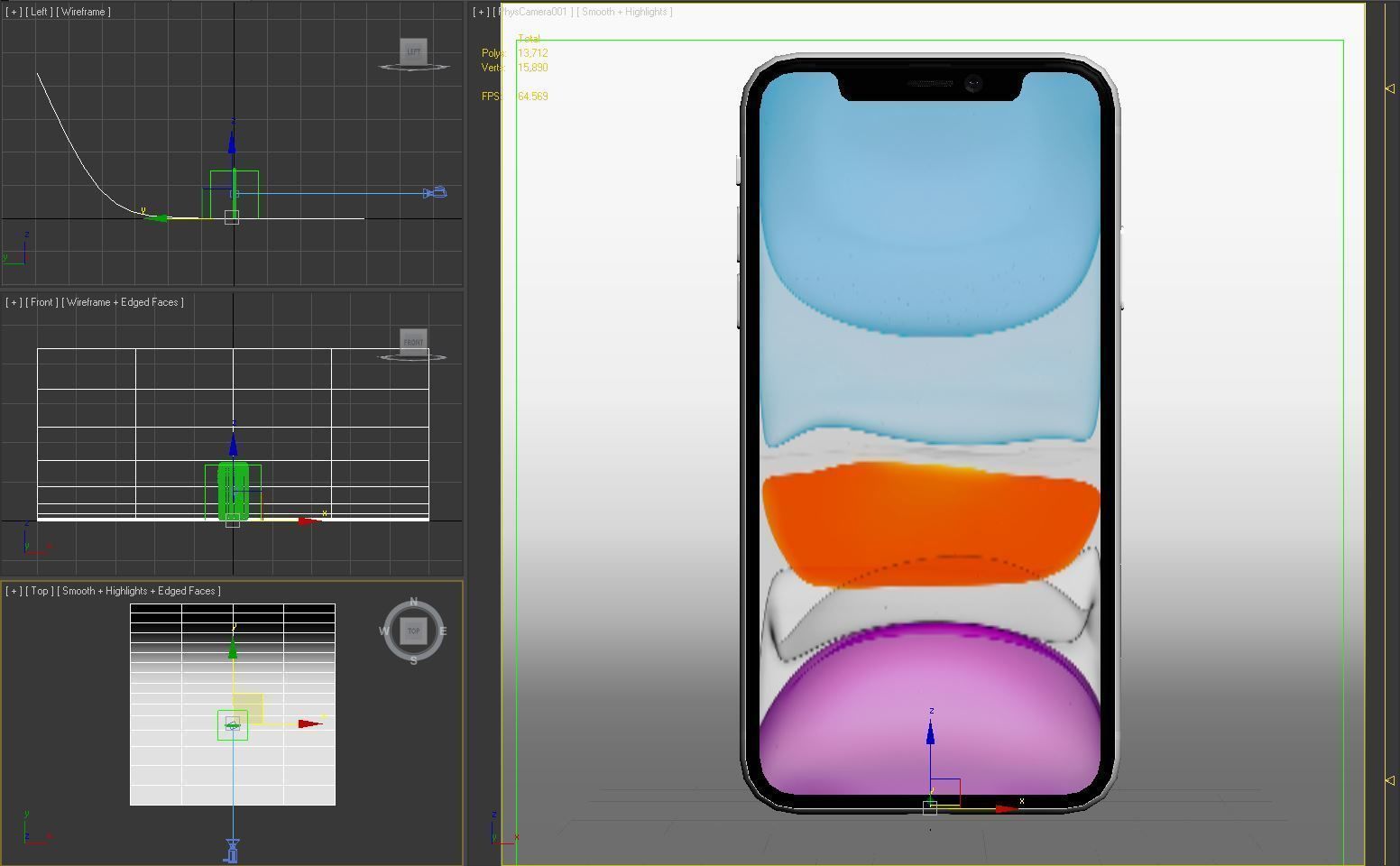Open the [Top] point-of-view label menu
Screen dimensions: 1400x866
point(40,591)
